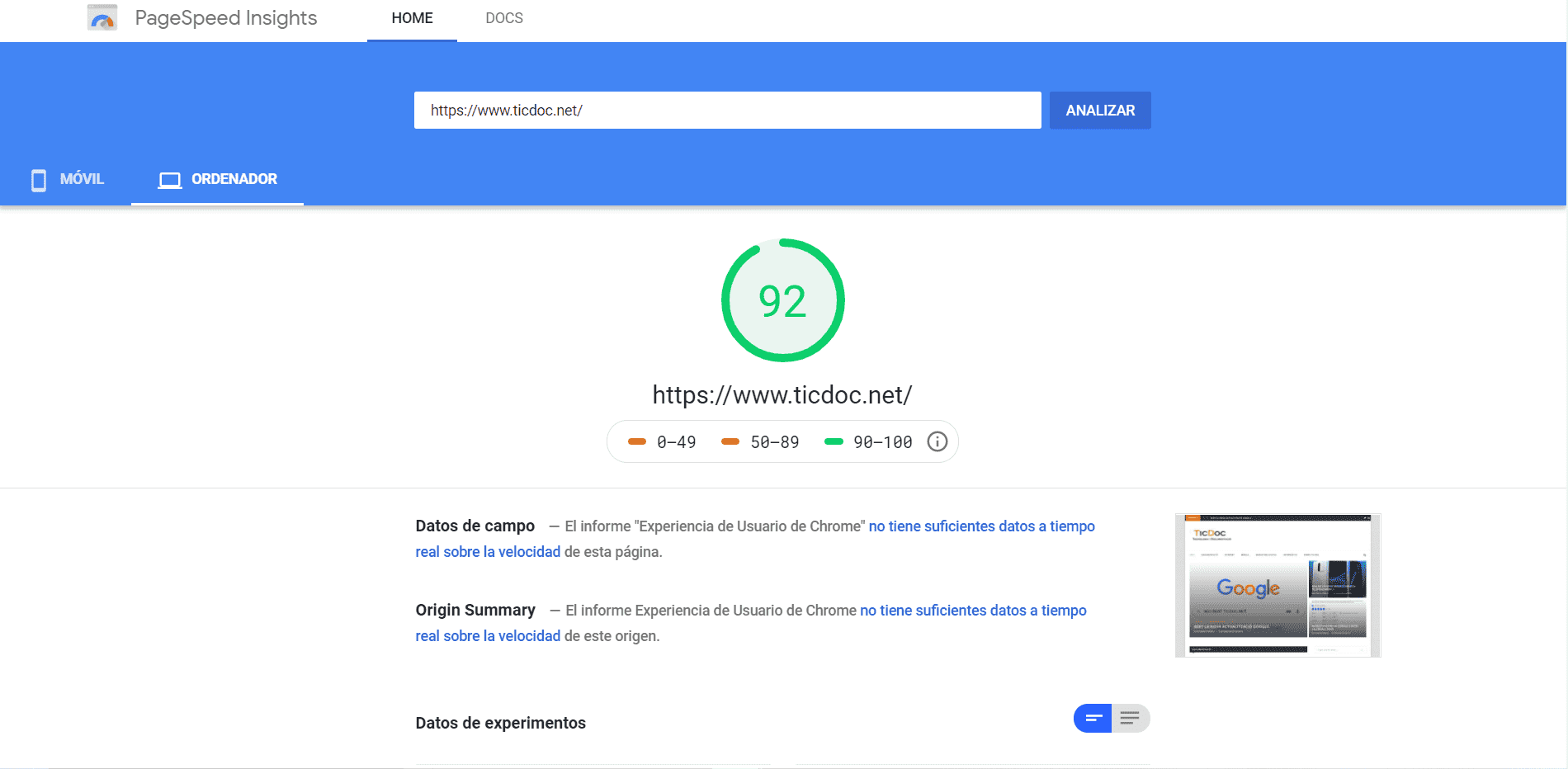Click the green 90–100 legend swatch
Viewport: 1568px width, 769px height.
pyautogui.click(x=834, y=441)
